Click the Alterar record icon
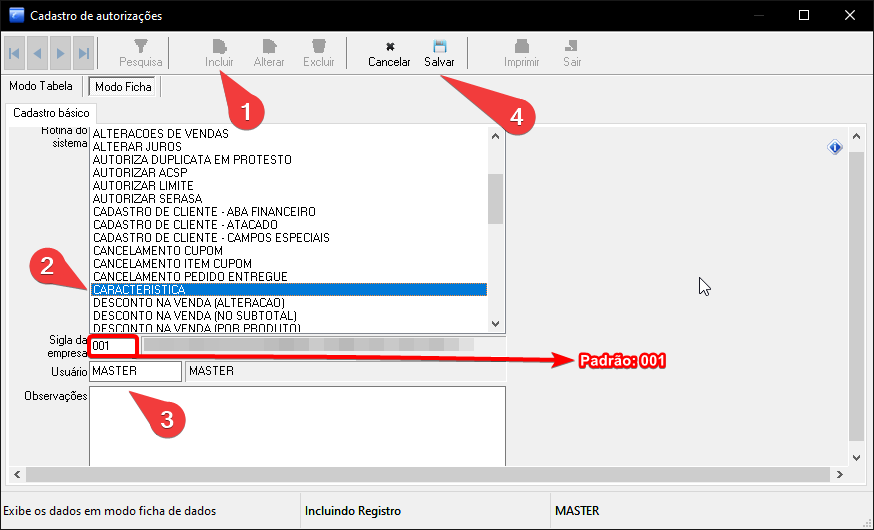 pos(268,47)
